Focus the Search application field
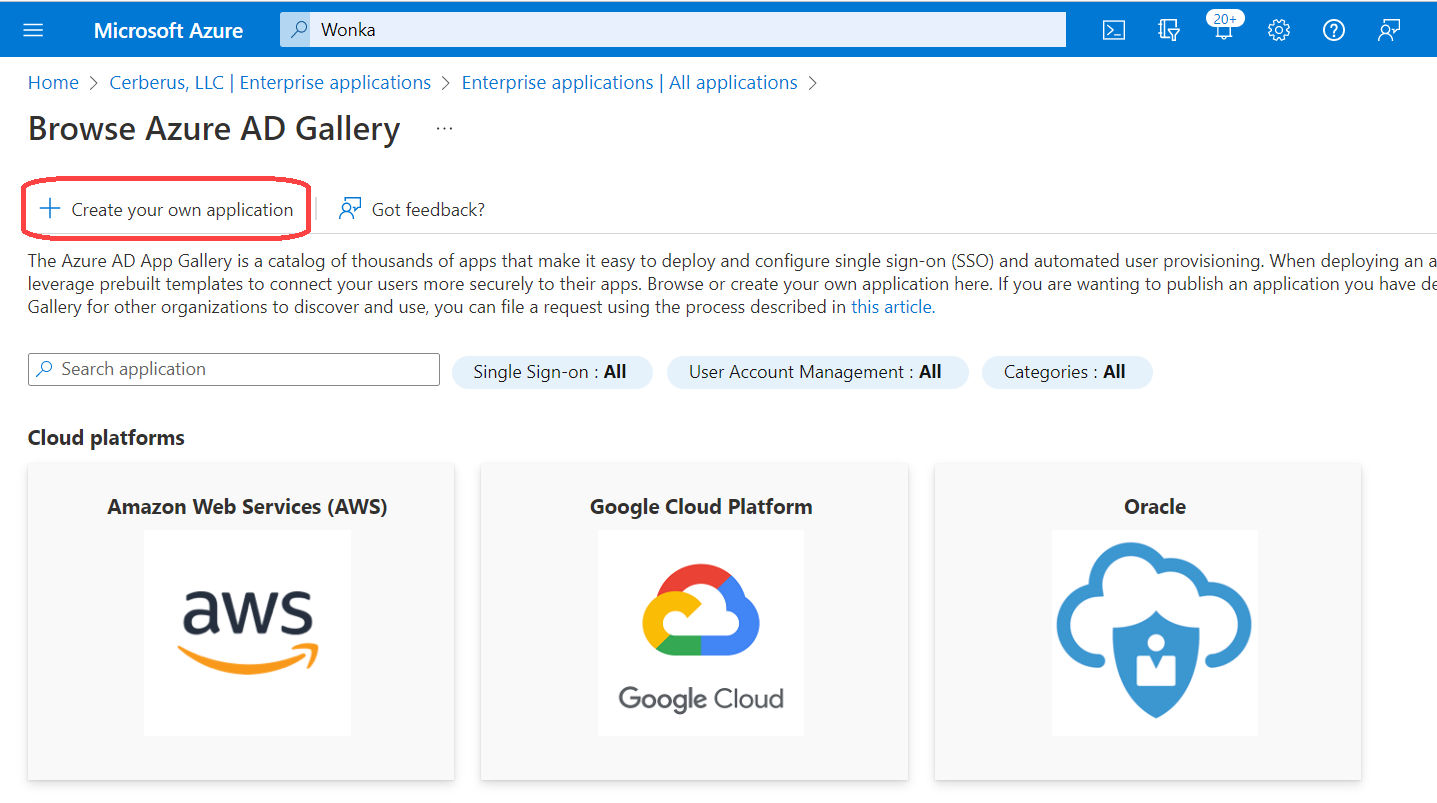The image size is (1437, 803). [x=234, y=369]
